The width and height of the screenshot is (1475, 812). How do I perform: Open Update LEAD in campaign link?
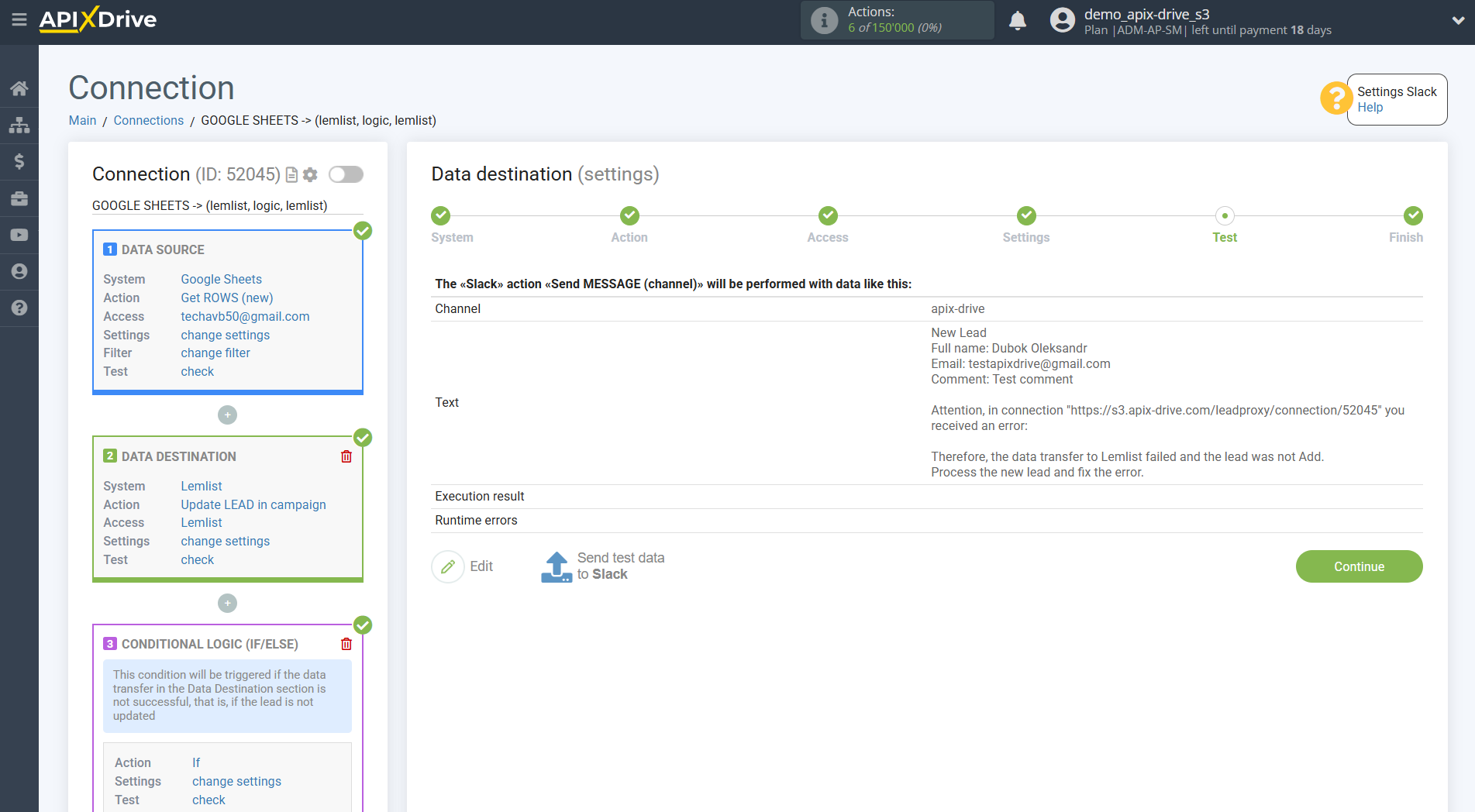[x=253, y=504]
